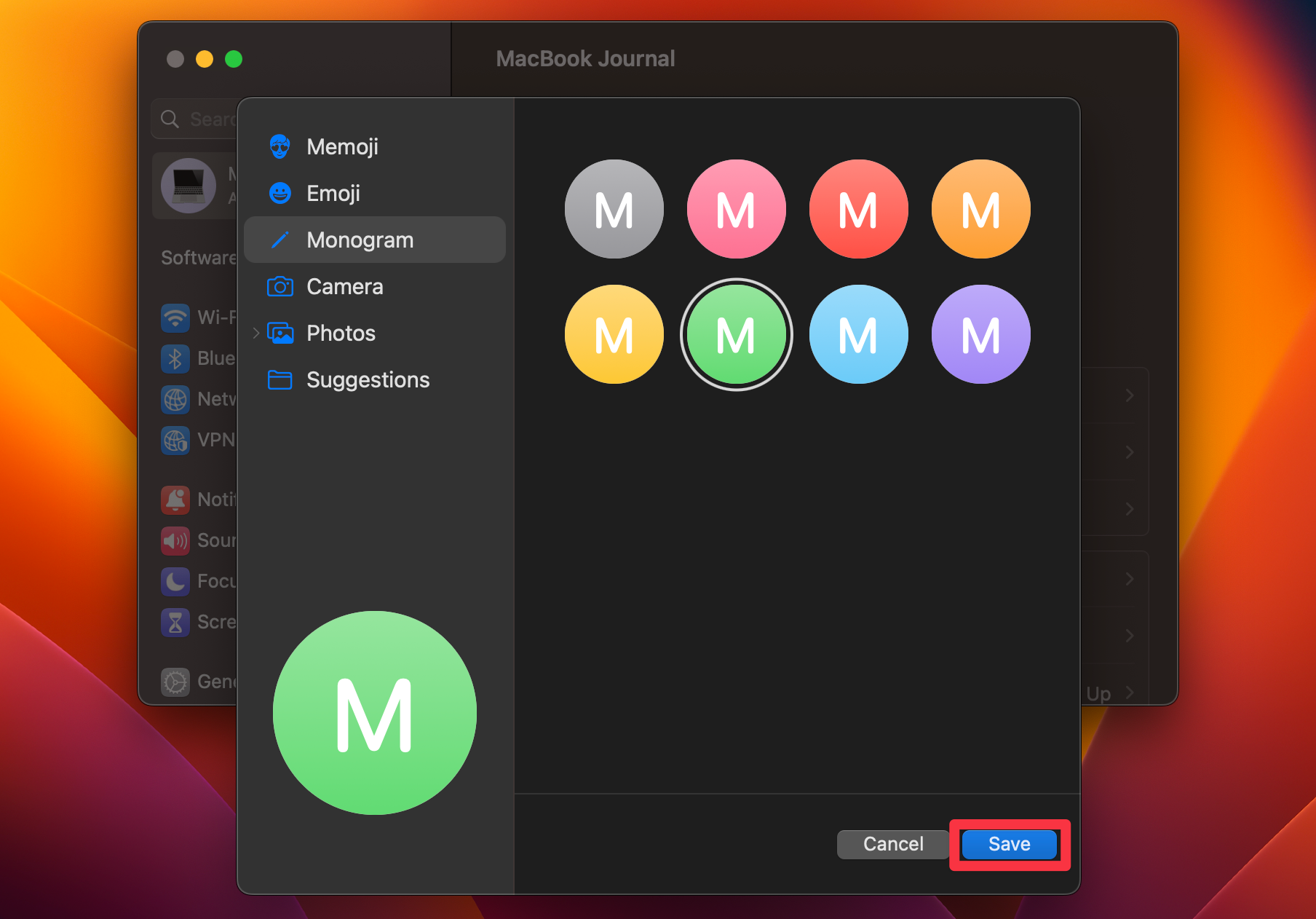Click the Focus moon icon
The image size is (1316, 919).
pyautogui.click(x=175, y=581)
